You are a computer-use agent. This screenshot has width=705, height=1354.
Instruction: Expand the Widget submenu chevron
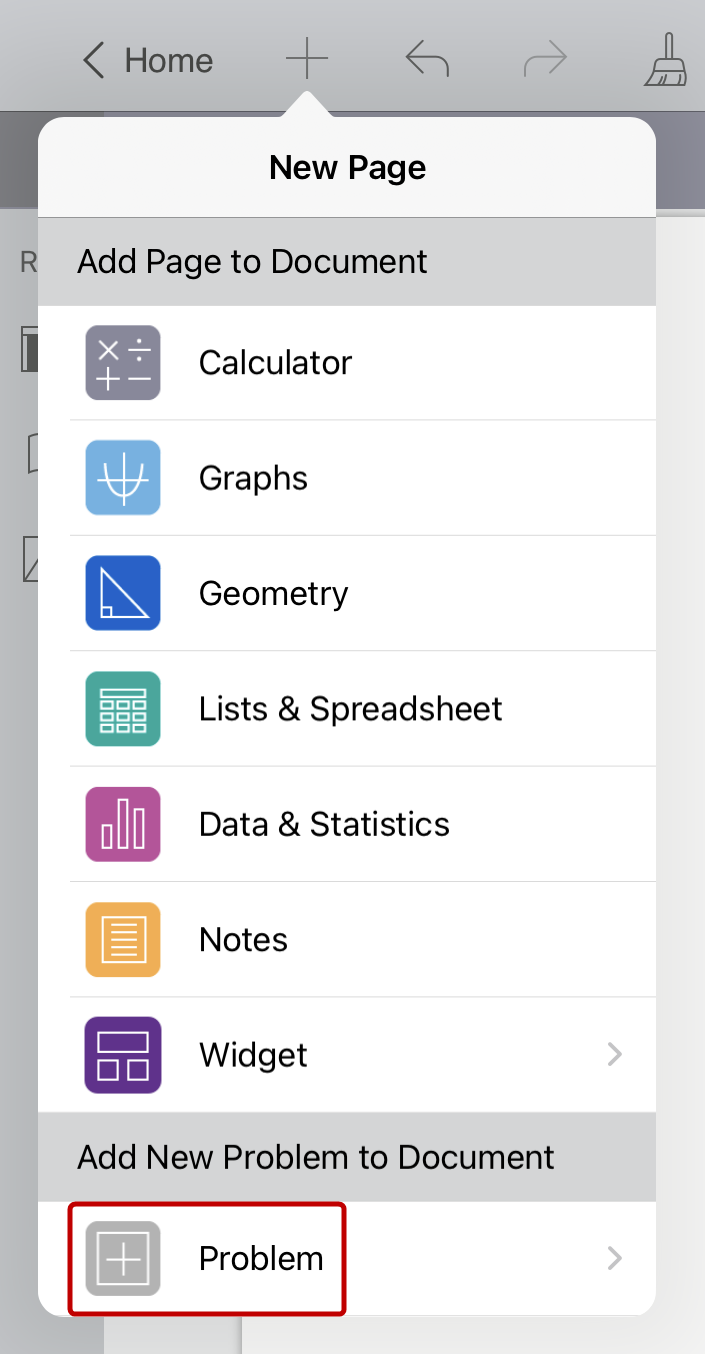(615, 1055)
